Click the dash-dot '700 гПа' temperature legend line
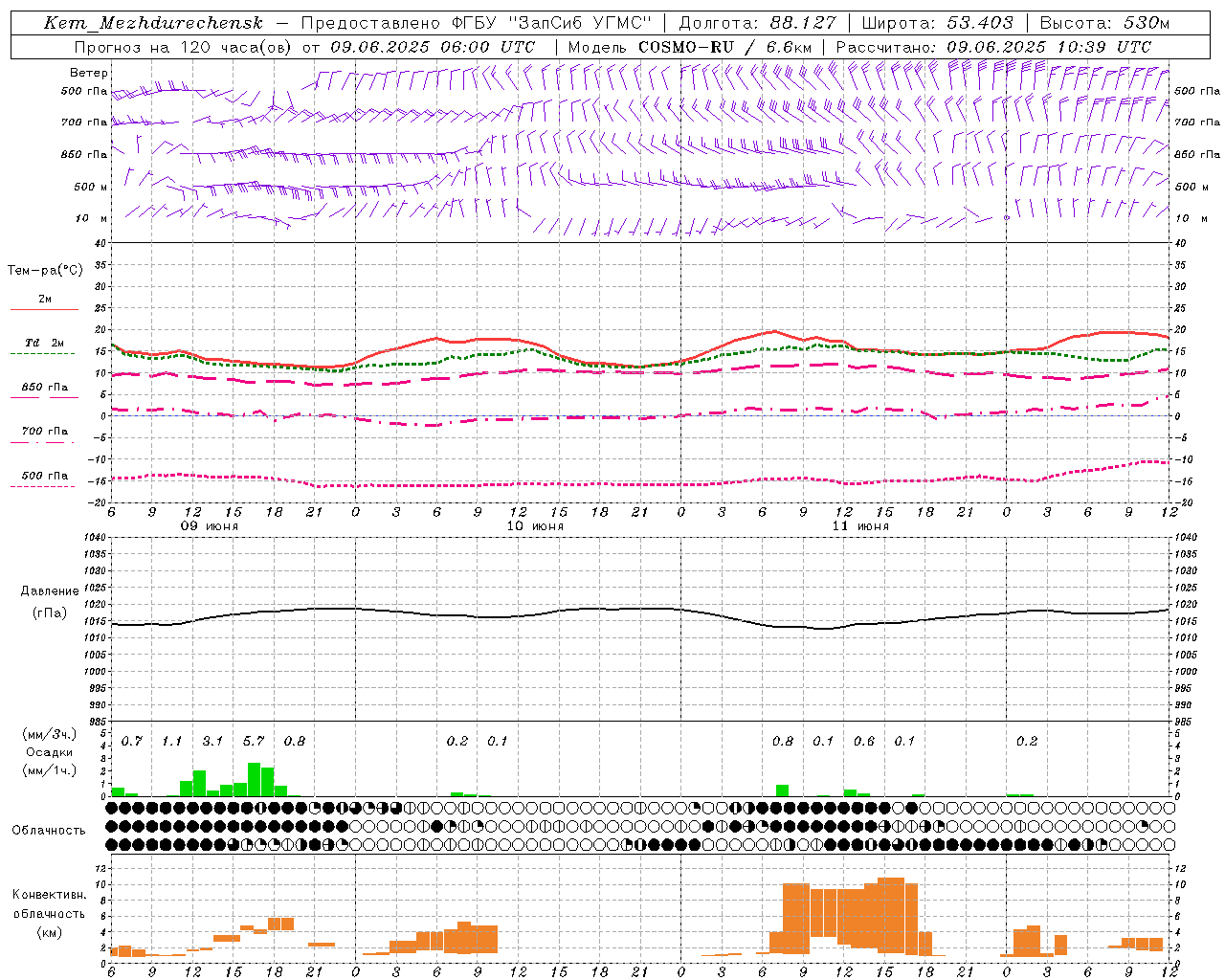Image resolution: width=1225 pixels, height=980 pixels. click(43, 442)
